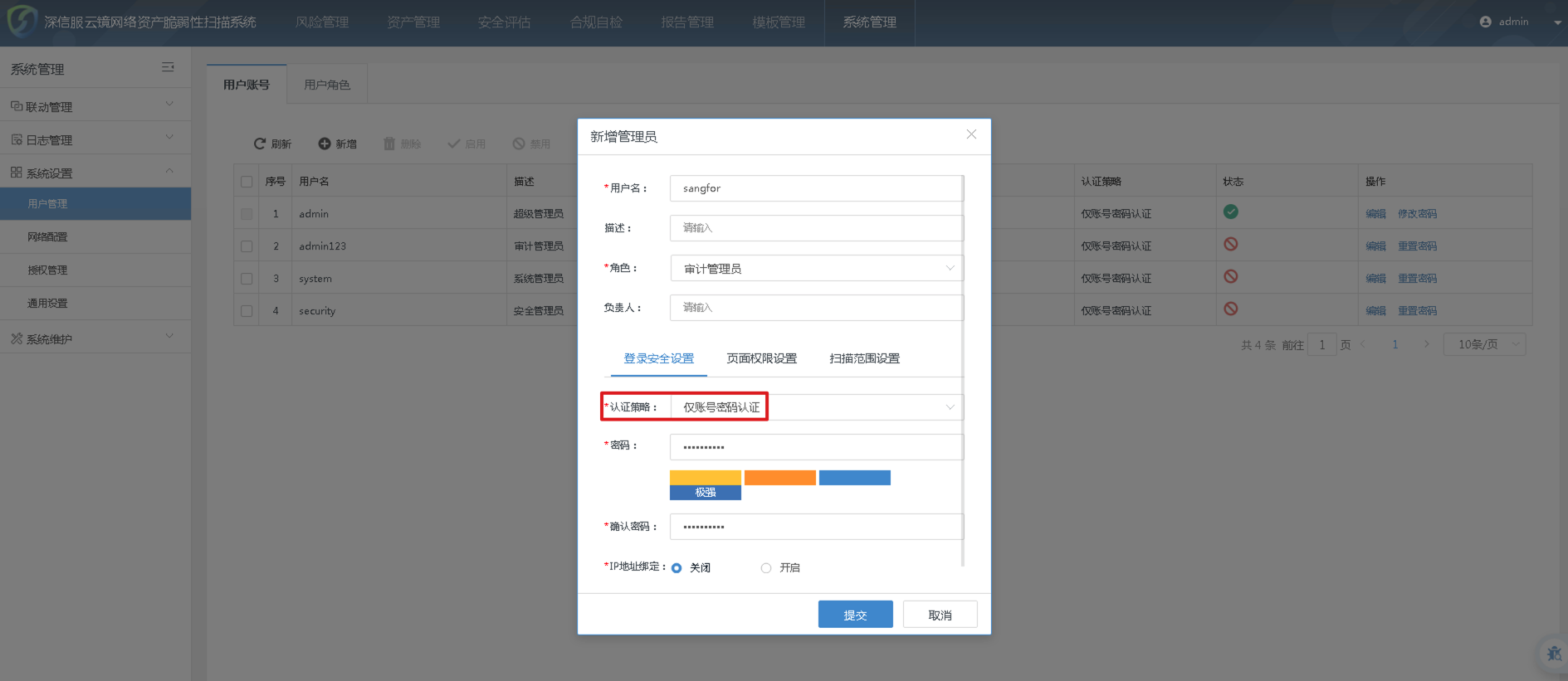1568x681 pixels.
Task: Toggle checkbox for security row
Action: 247,311
